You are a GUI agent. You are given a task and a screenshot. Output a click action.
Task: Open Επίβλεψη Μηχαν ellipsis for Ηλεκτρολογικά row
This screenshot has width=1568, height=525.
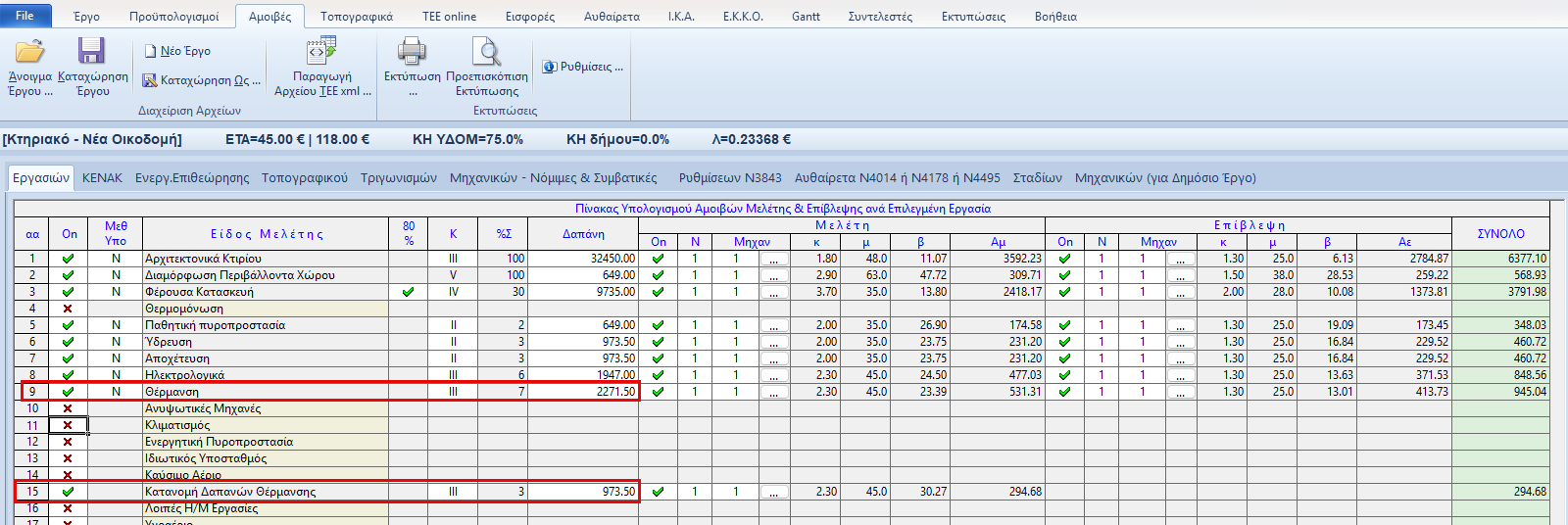click(1180, 375)
